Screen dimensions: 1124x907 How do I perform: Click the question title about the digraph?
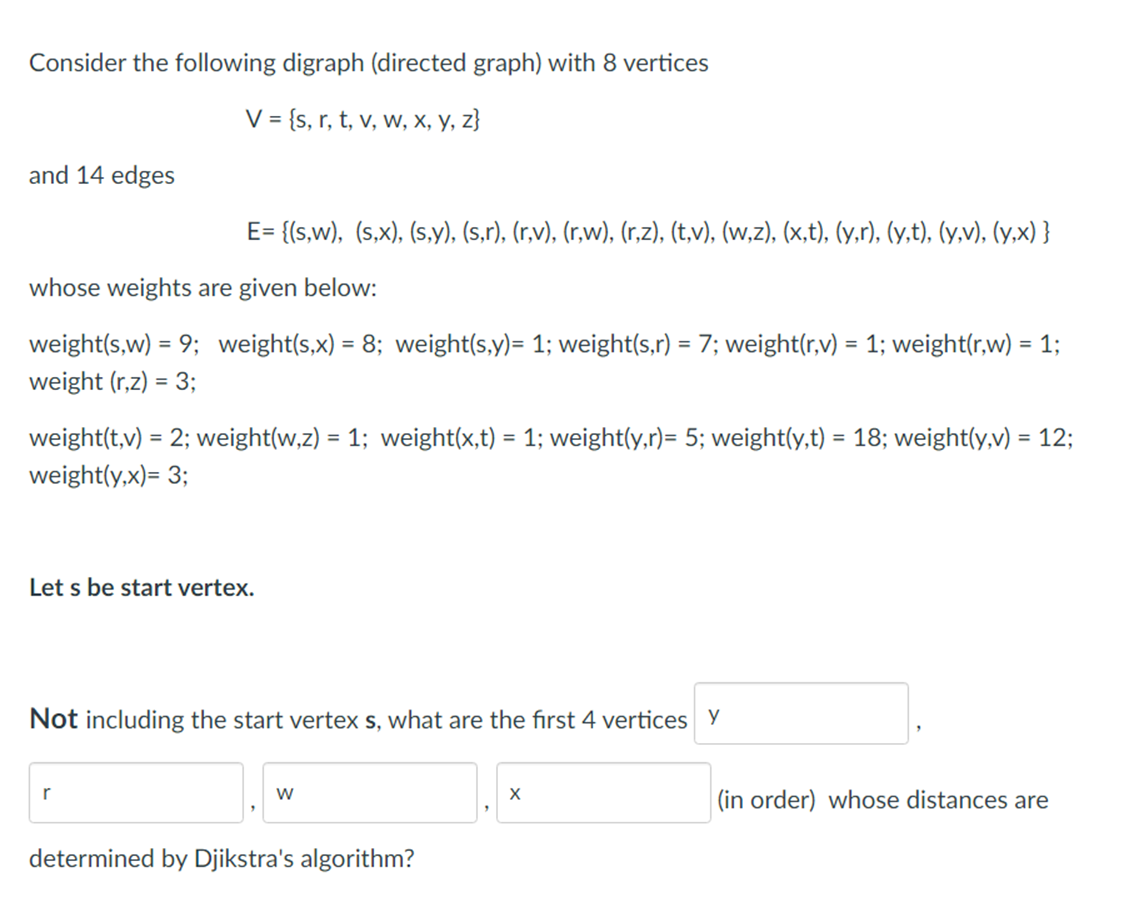pos(369,62)
